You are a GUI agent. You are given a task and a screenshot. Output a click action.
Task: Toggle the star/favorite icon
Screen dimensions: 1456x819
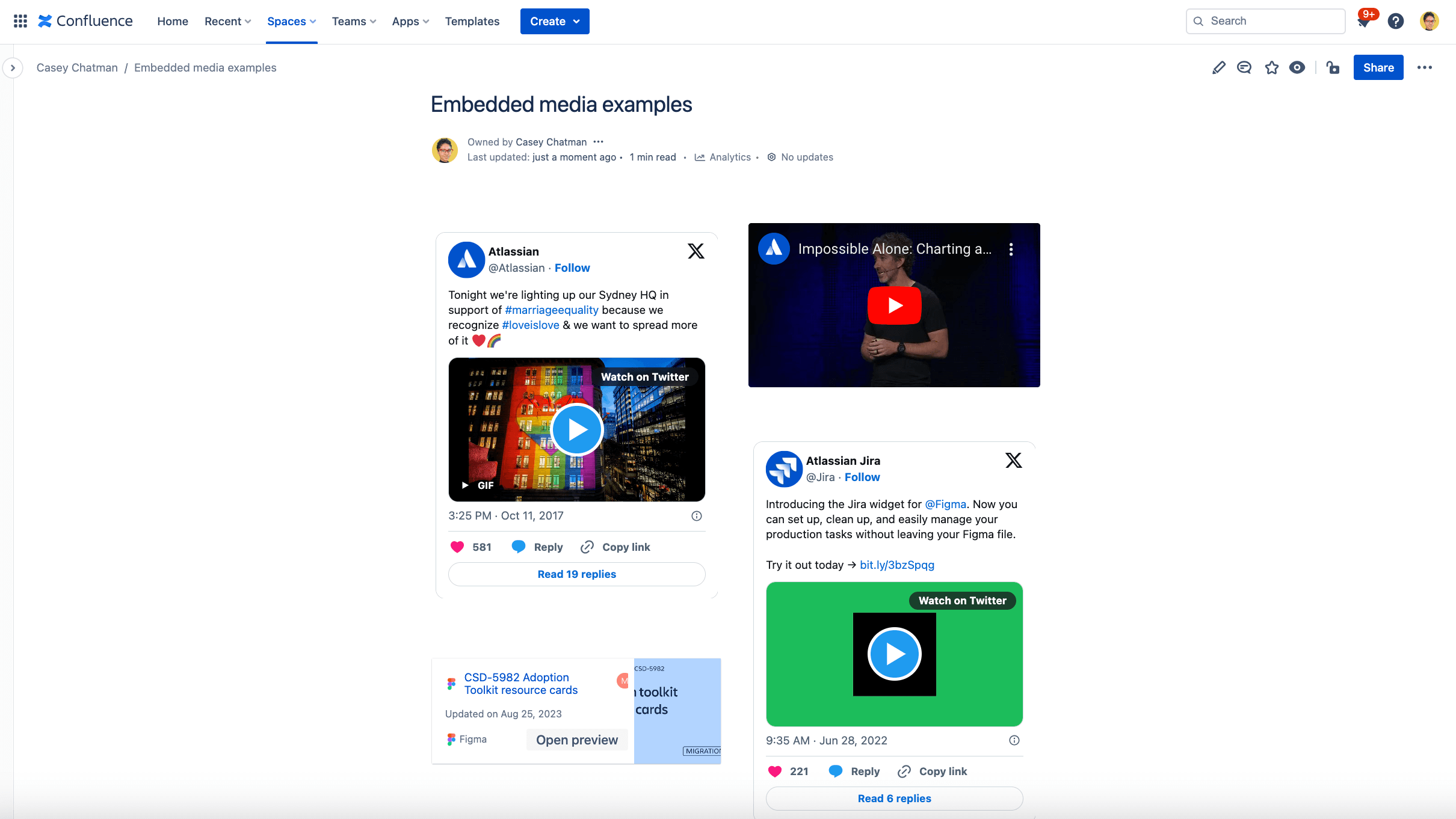coord(1271,67)
